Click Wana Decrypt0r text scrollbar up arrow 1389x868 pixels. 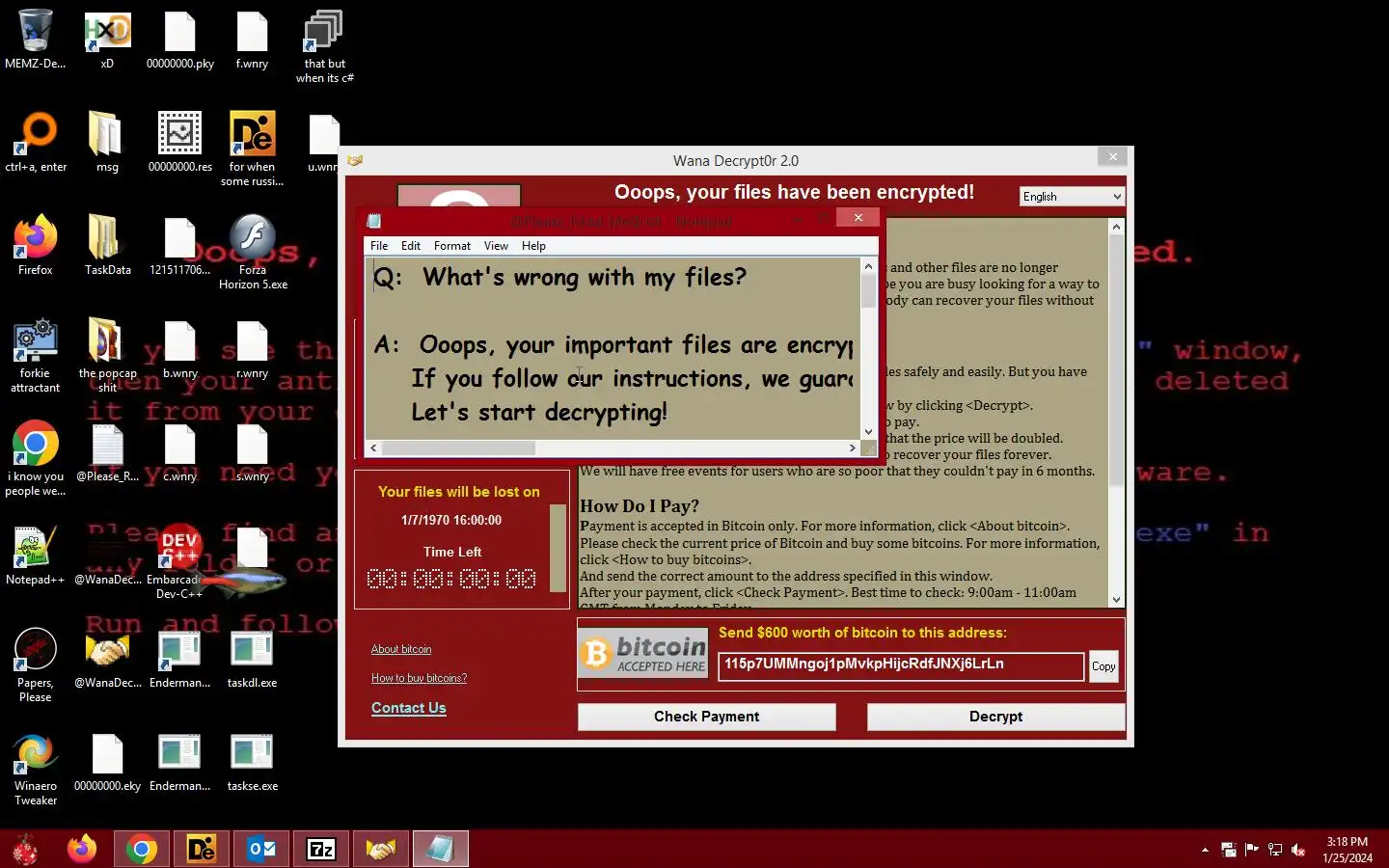click(x=1117, y=227)
